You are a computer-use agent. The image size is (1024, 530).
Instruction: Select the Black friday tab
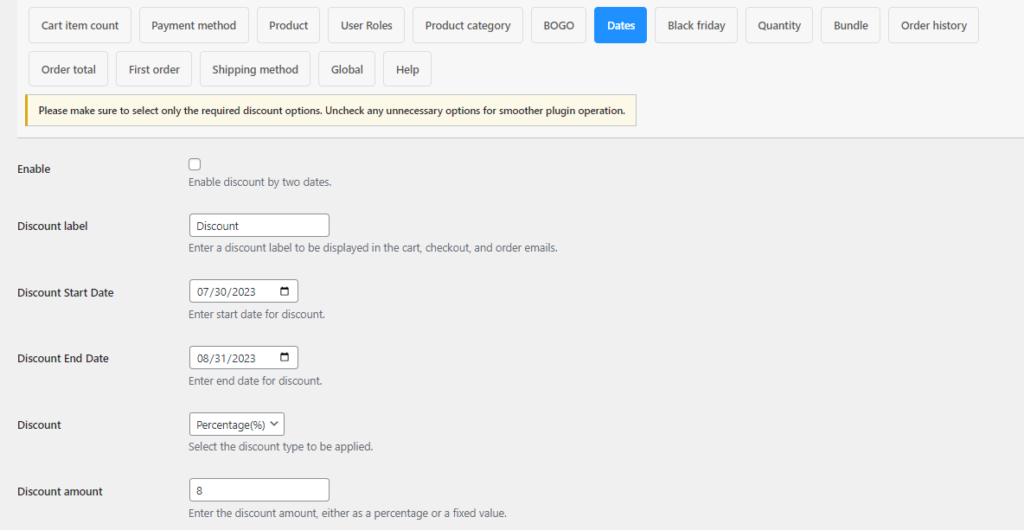coord(696,25)
